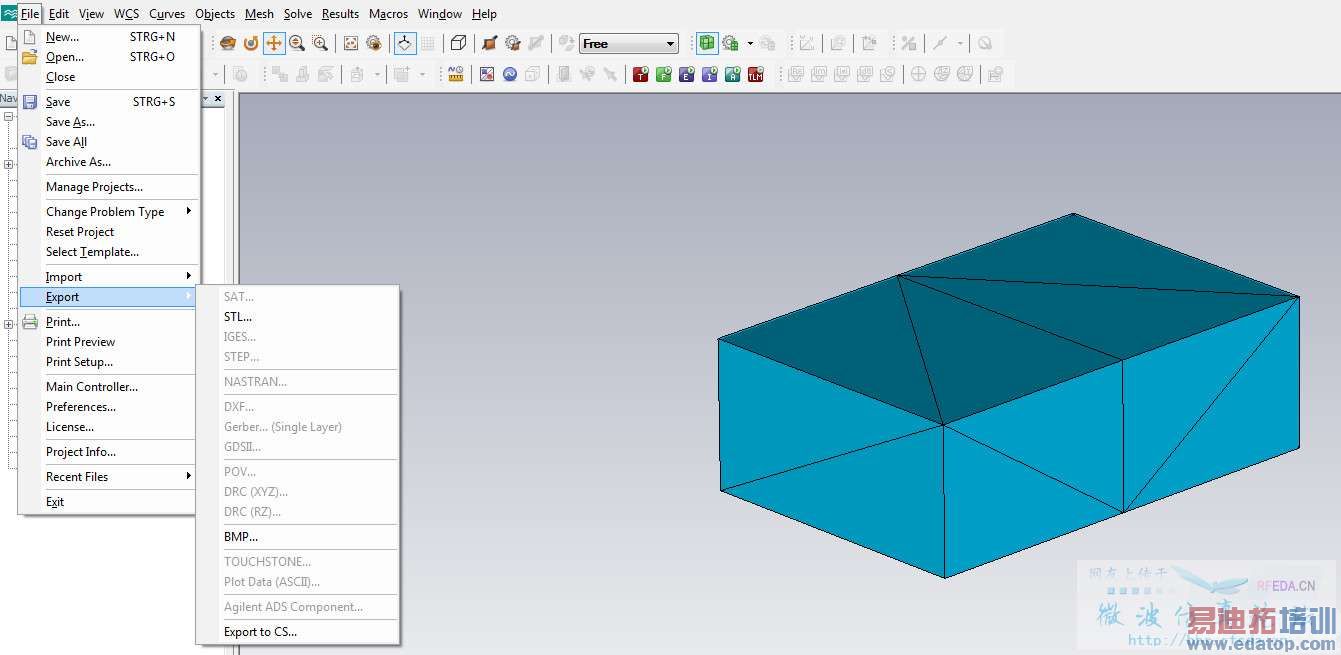The width and height of the screenshot is (1341, 655).
Task: Close the navigation tree panel
Action: pos(218,99)
